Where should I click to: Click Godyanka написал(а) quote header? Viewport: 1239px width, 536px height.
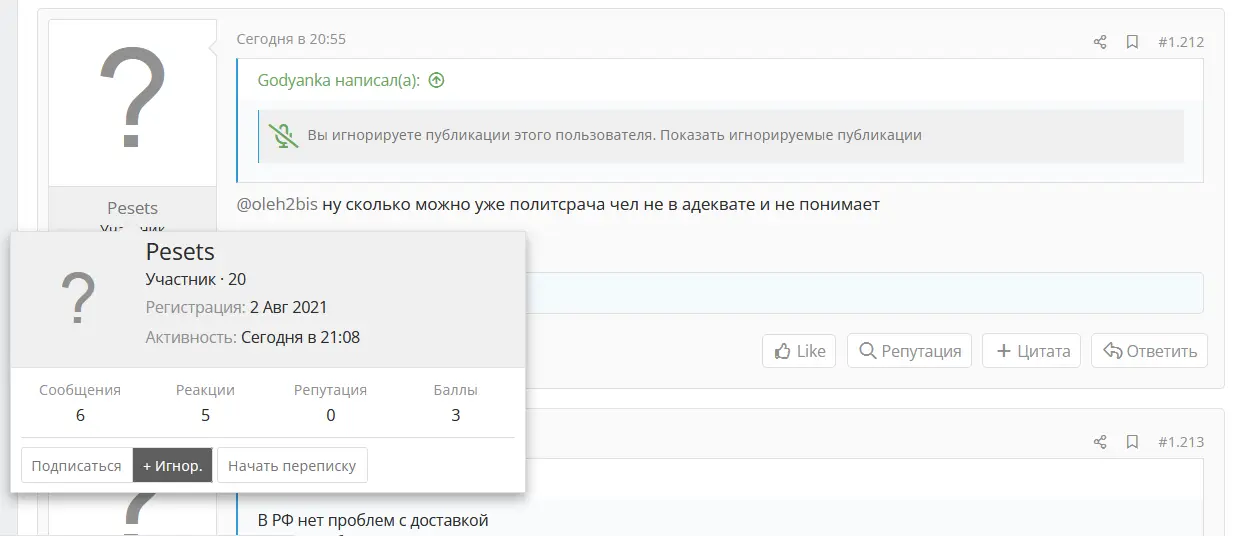click(x=339, y=80)
